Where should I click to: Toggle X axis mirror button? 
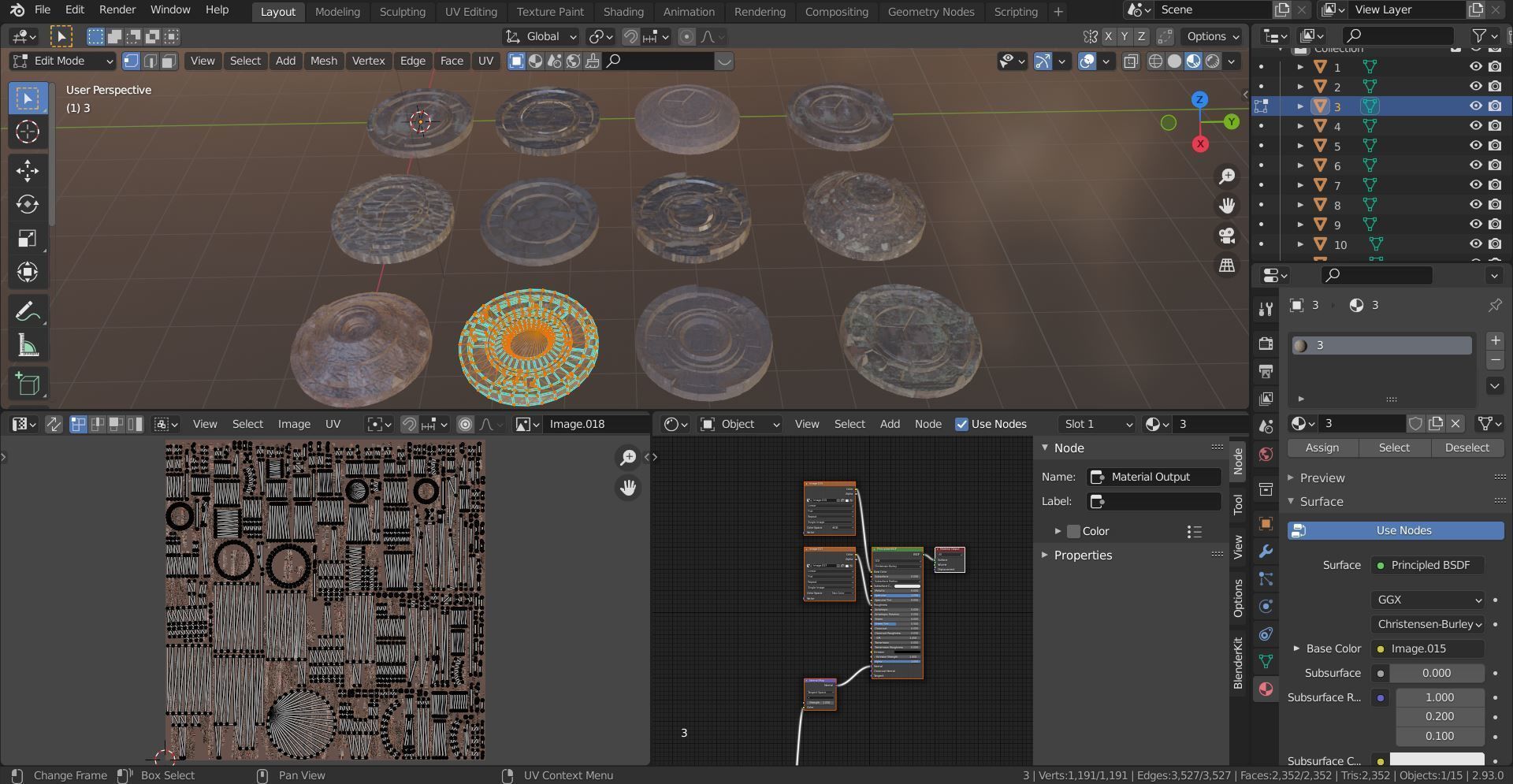point(1108,37)
